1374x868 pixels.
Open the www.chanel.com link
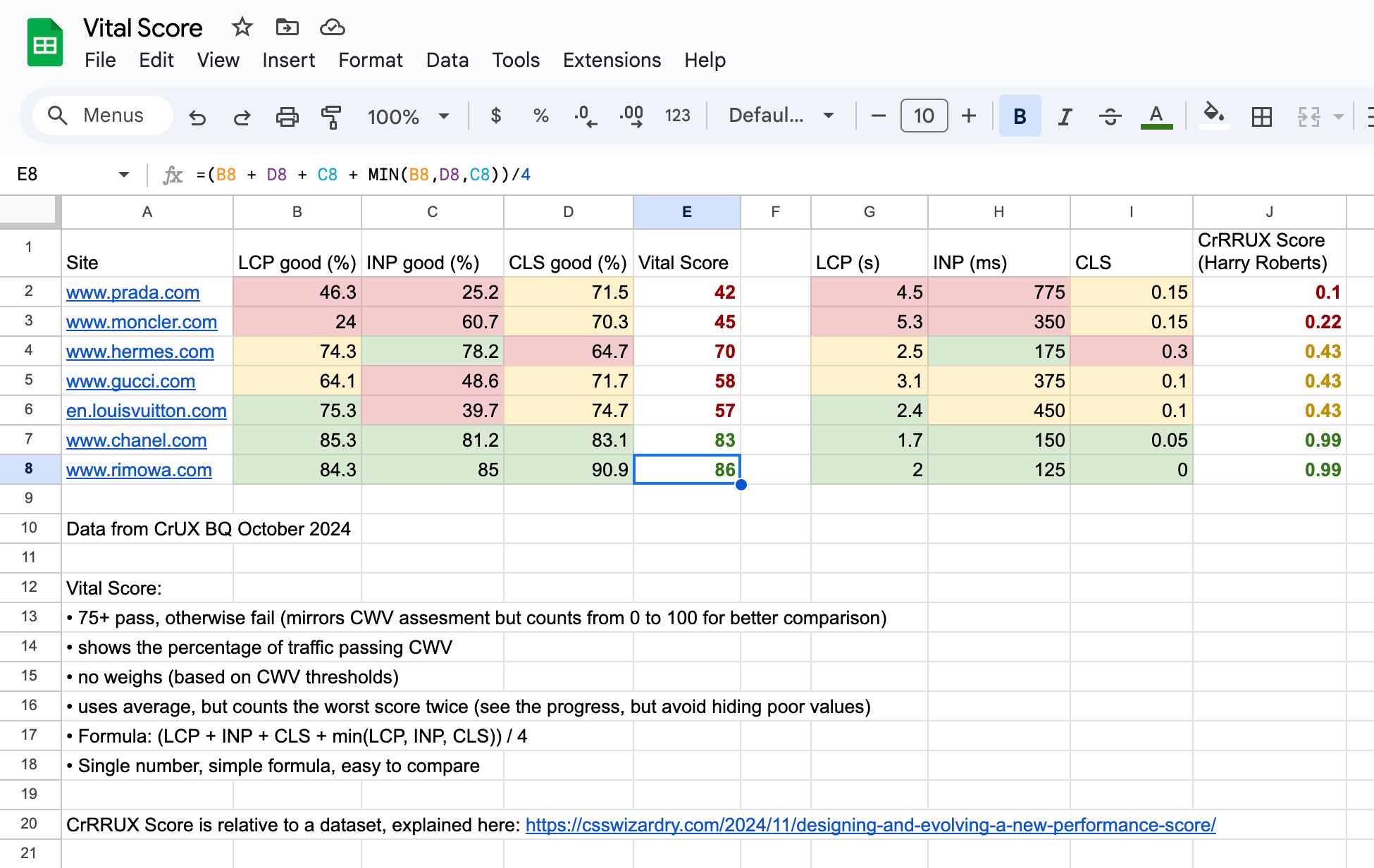tap(137, 440)
